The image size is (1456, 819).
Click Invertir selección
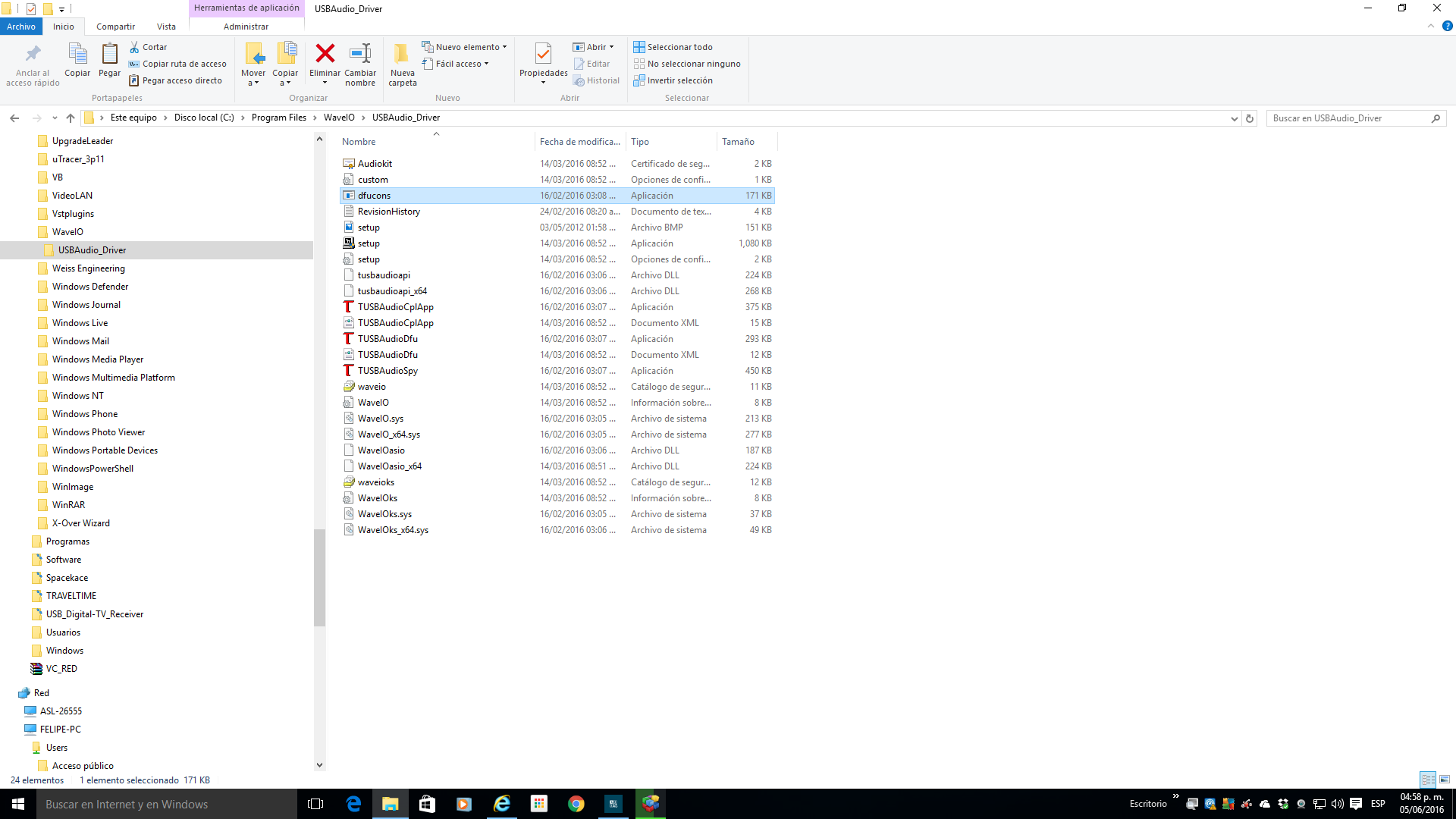pos(673,80)
